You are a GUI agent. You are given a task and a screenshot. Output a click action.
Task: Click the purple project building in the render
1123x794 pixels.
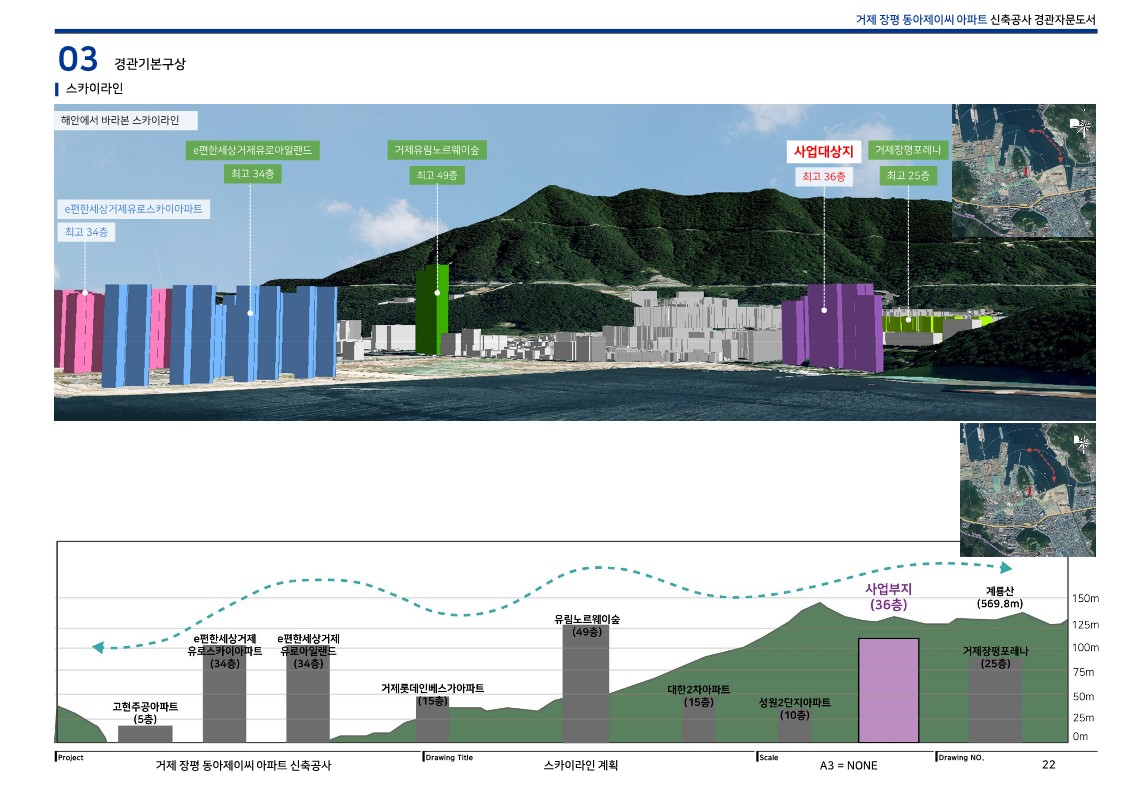[830, 326]
